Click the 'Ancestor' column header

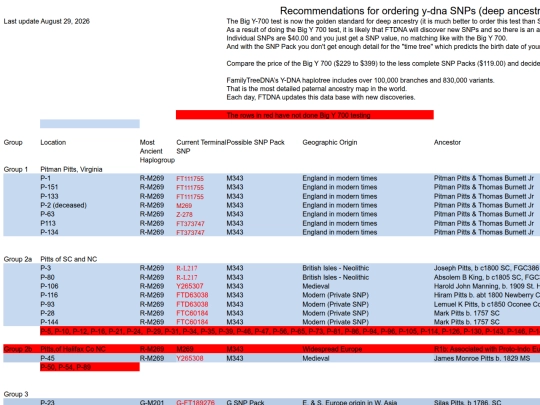pyautogui.click(x=447, y=143)
